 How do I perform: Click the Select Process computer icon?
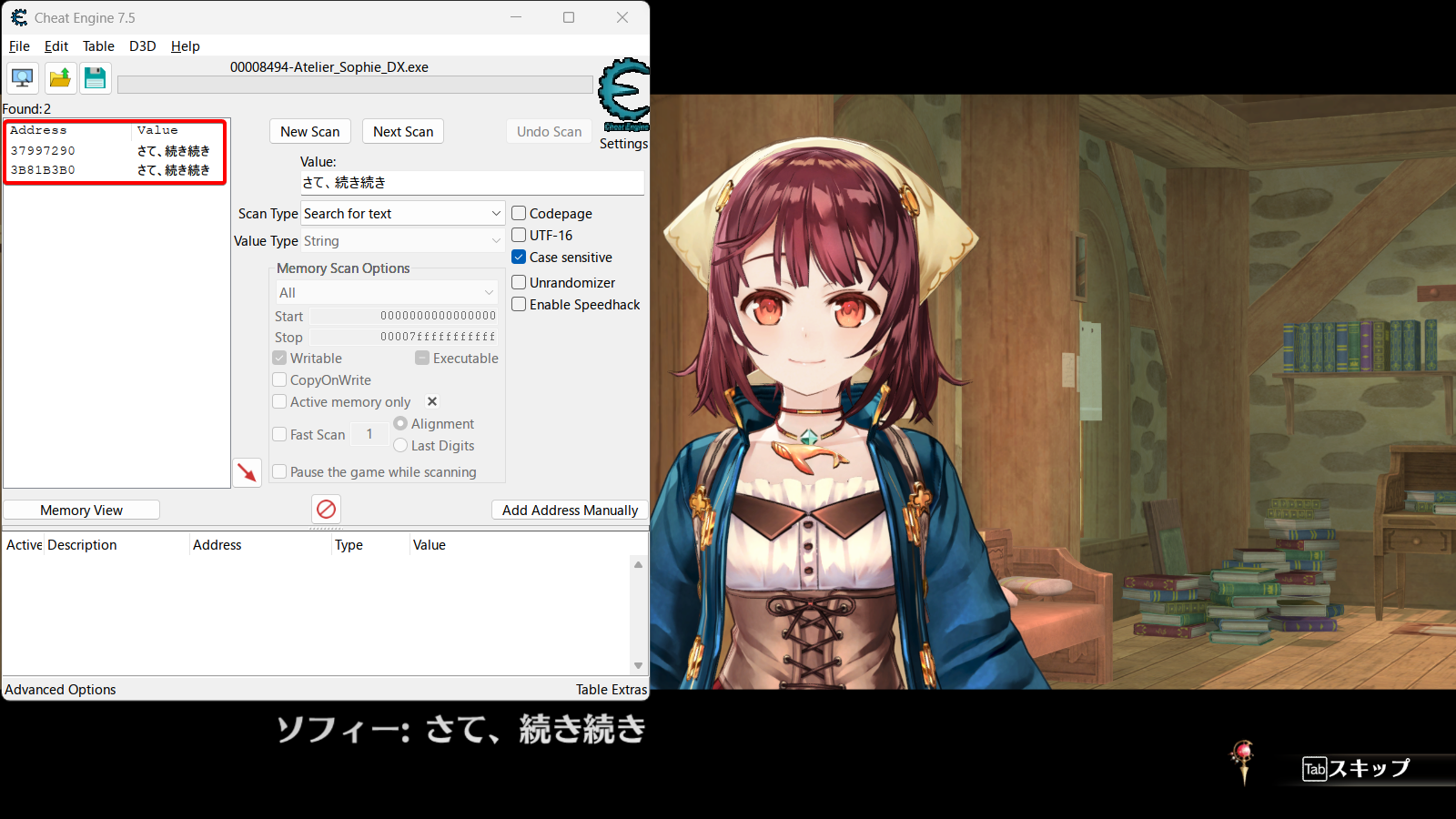[23, 79]
